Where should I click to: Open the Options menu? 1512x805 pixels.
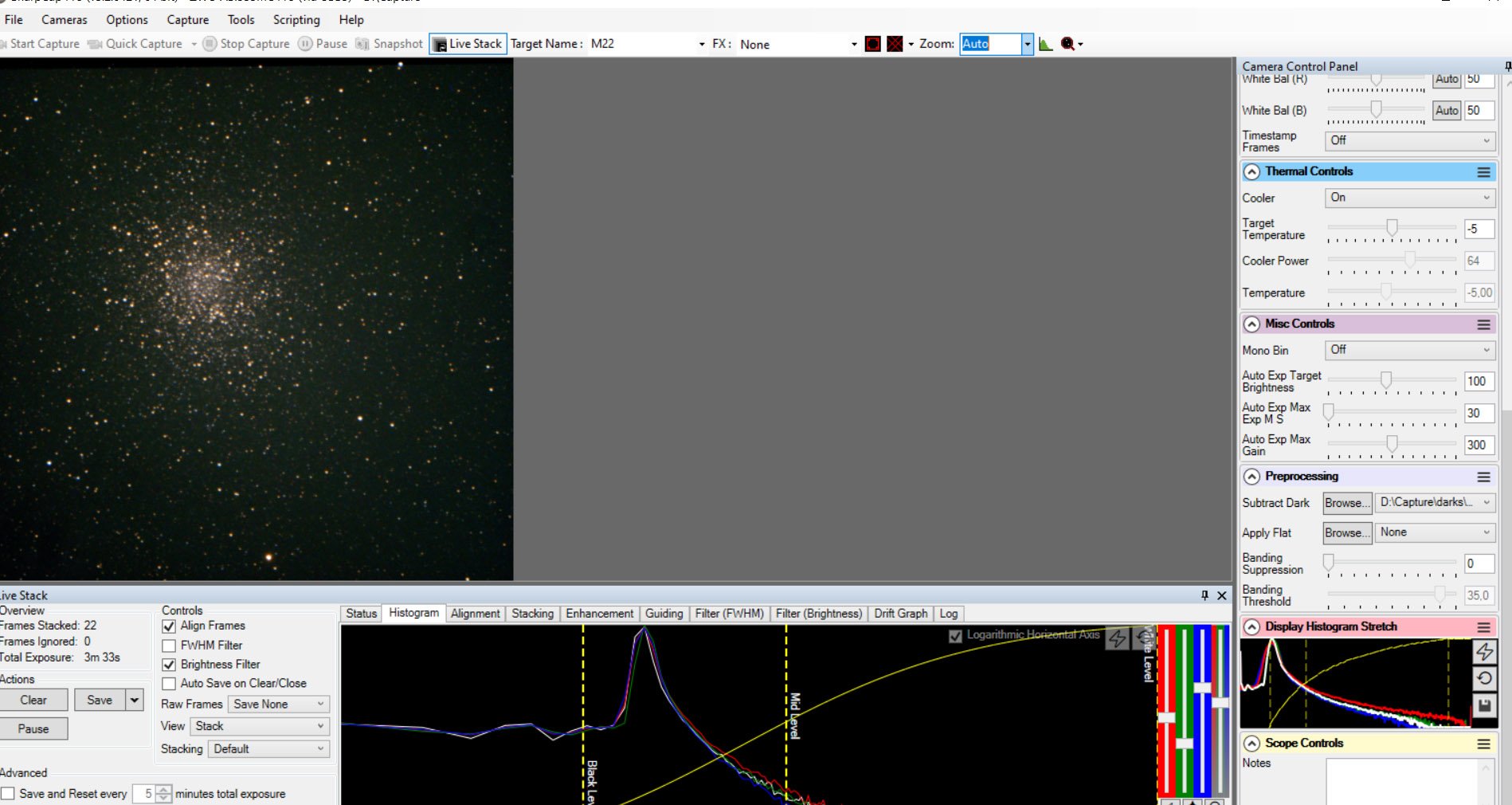click(x=127, y=20)
